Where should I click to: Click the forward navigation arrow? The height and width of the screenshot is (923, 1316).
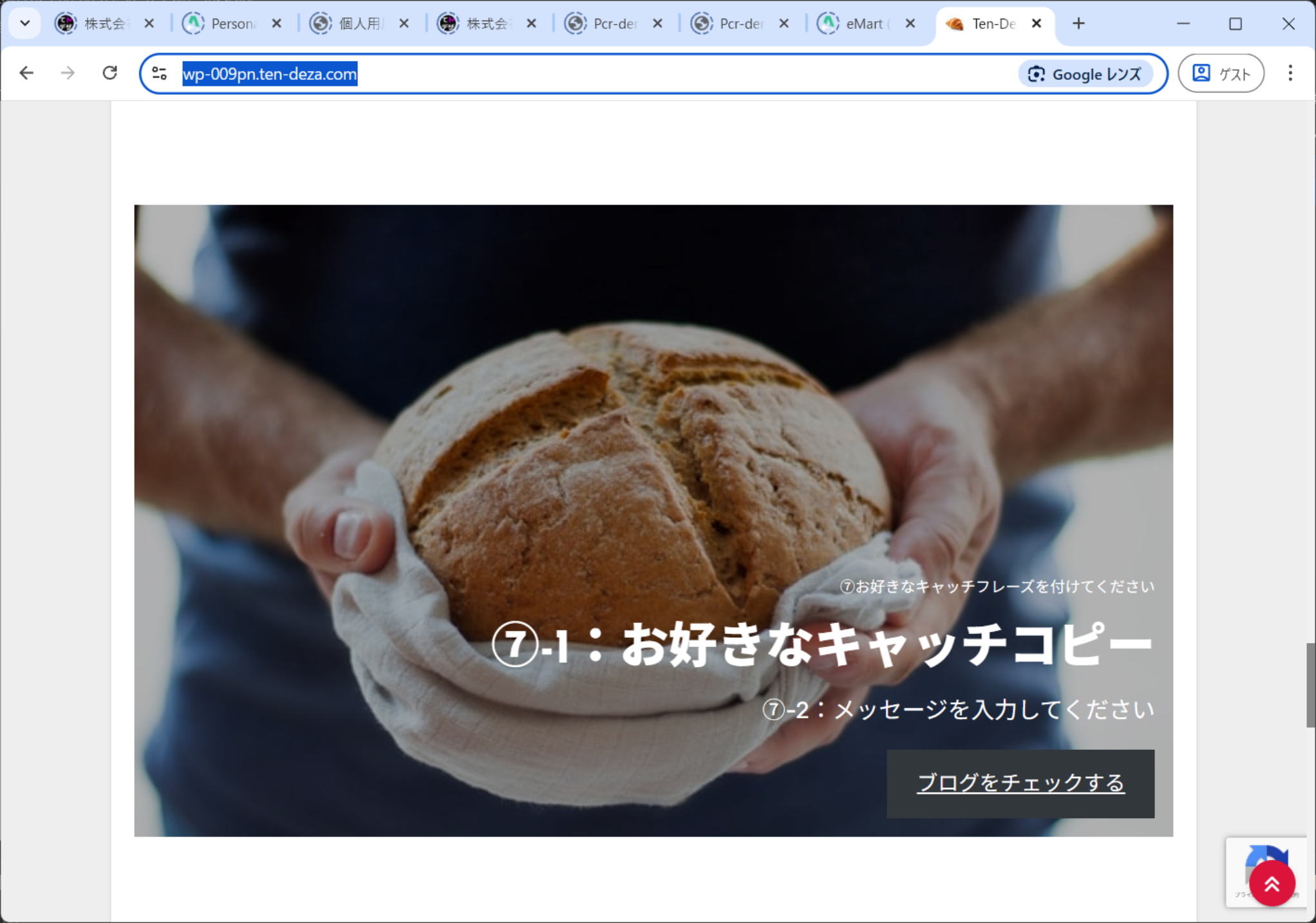68,73
